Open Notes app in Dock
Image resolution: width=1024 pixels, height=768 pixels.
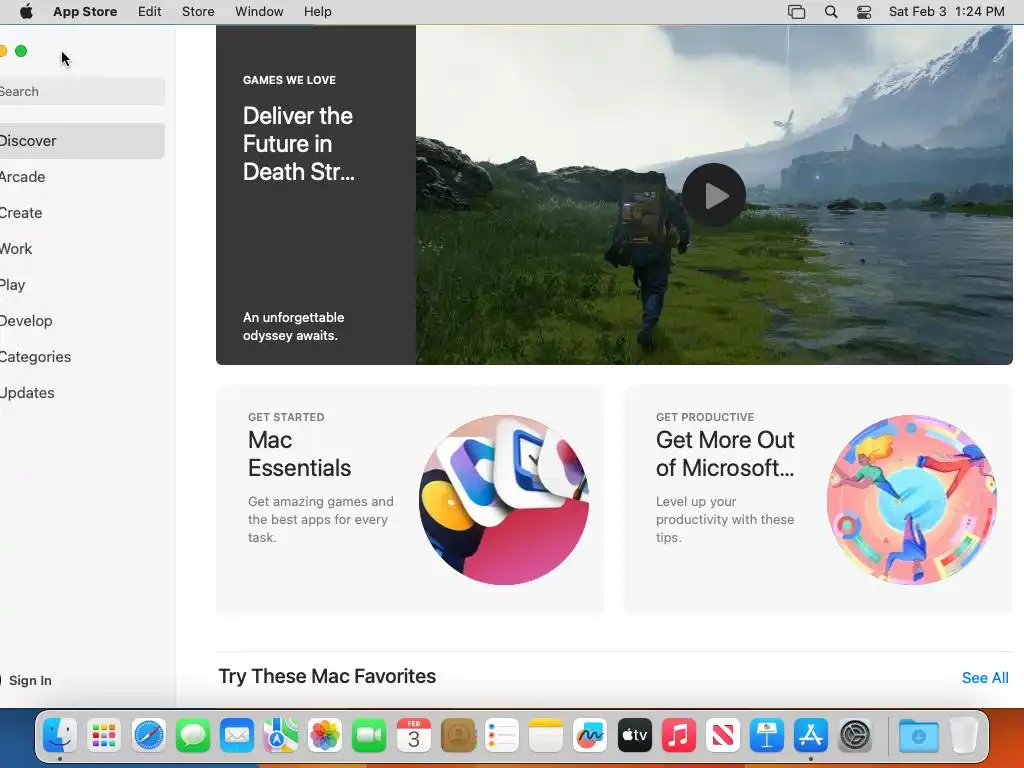546,736
